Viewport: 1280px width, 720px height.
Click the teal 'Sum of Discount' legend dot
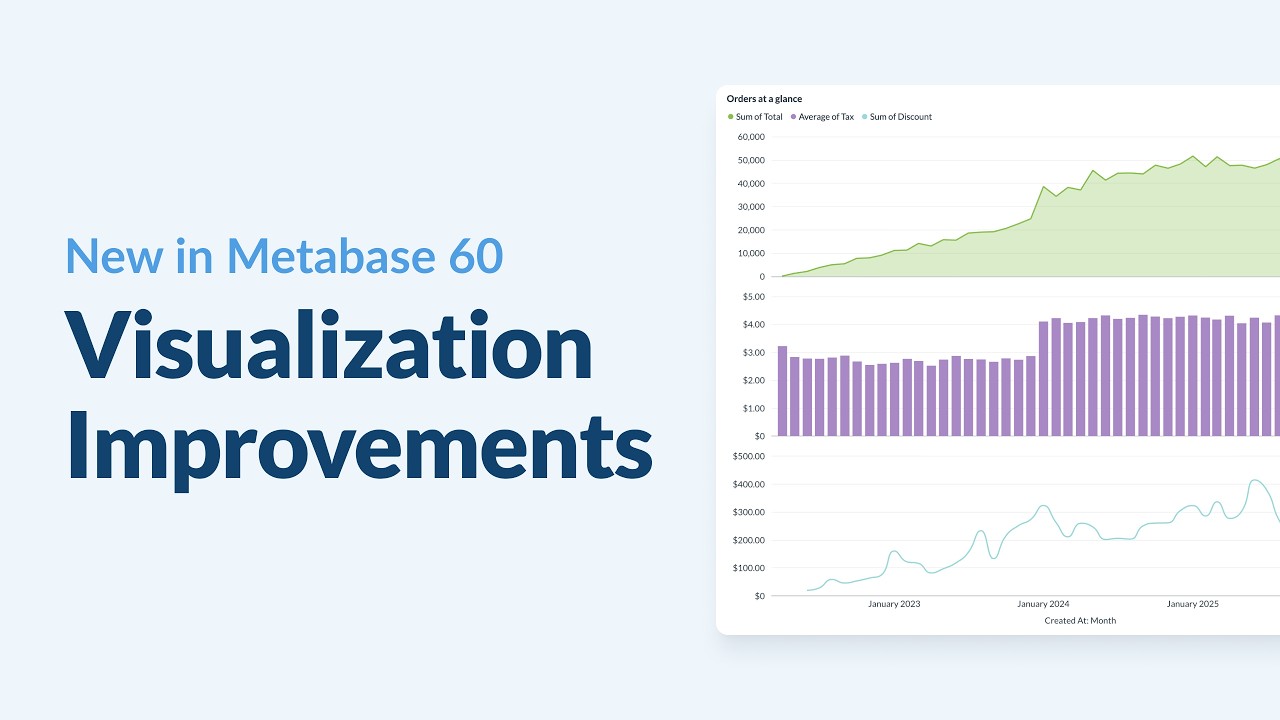click(x=865, y=117)
